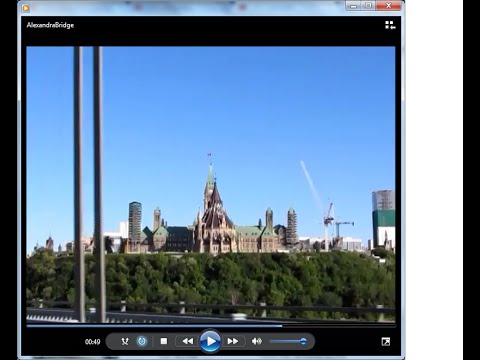The width and height of the screenshot is (480, 360).
Task: Click the volume slider handle
Action: point(303,341)
